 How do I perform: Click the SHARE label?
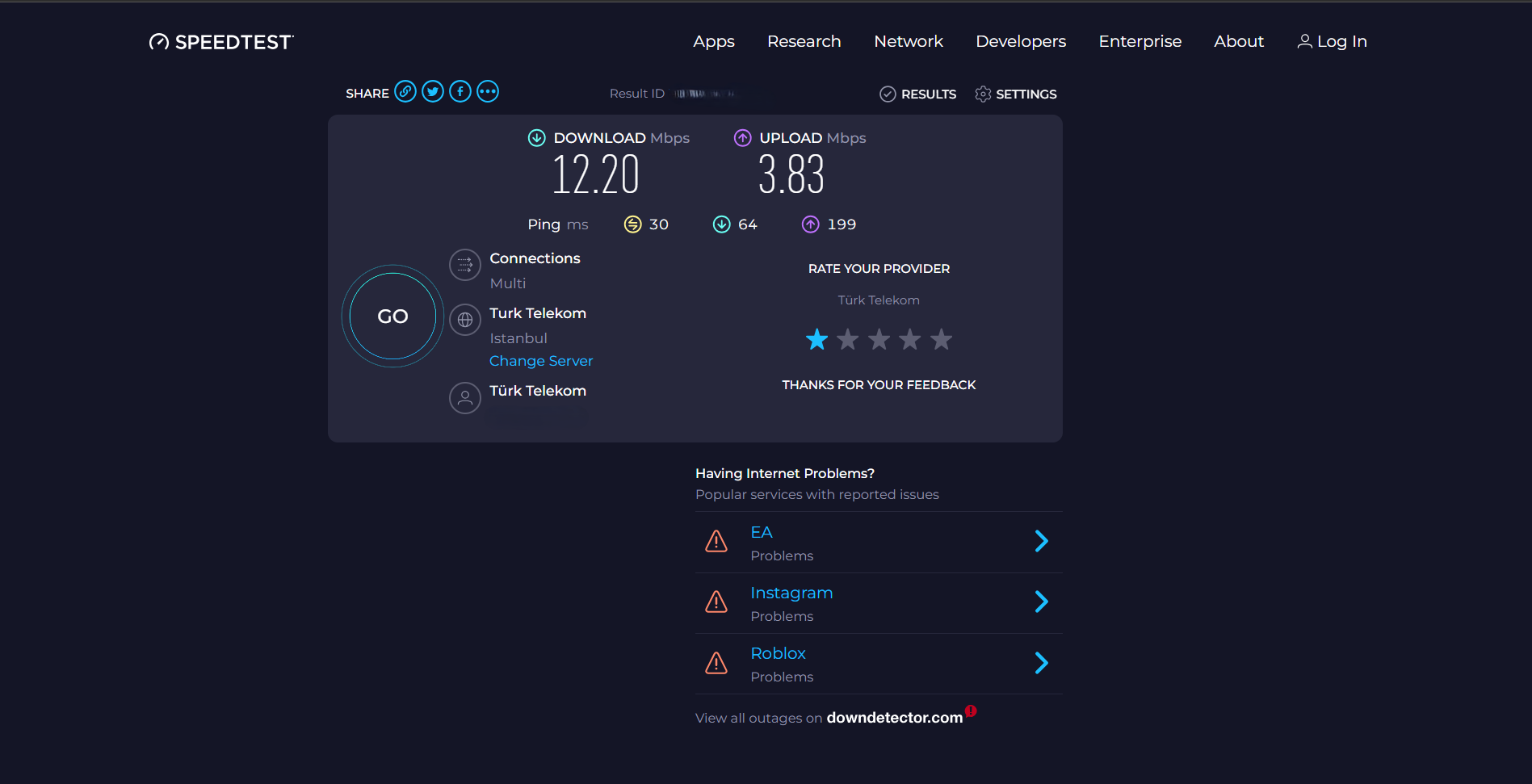coord(367,94)
